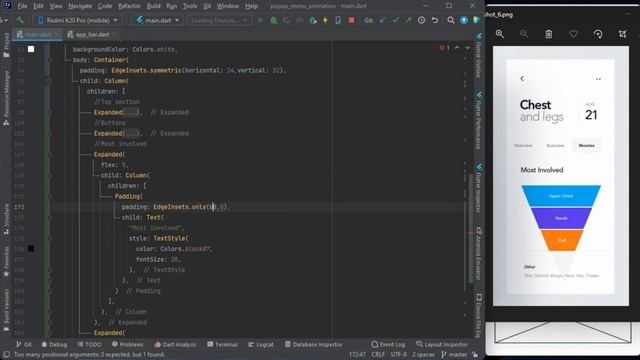
Task: Click the Git update project arrow
Action: click(x=382, y=20)
